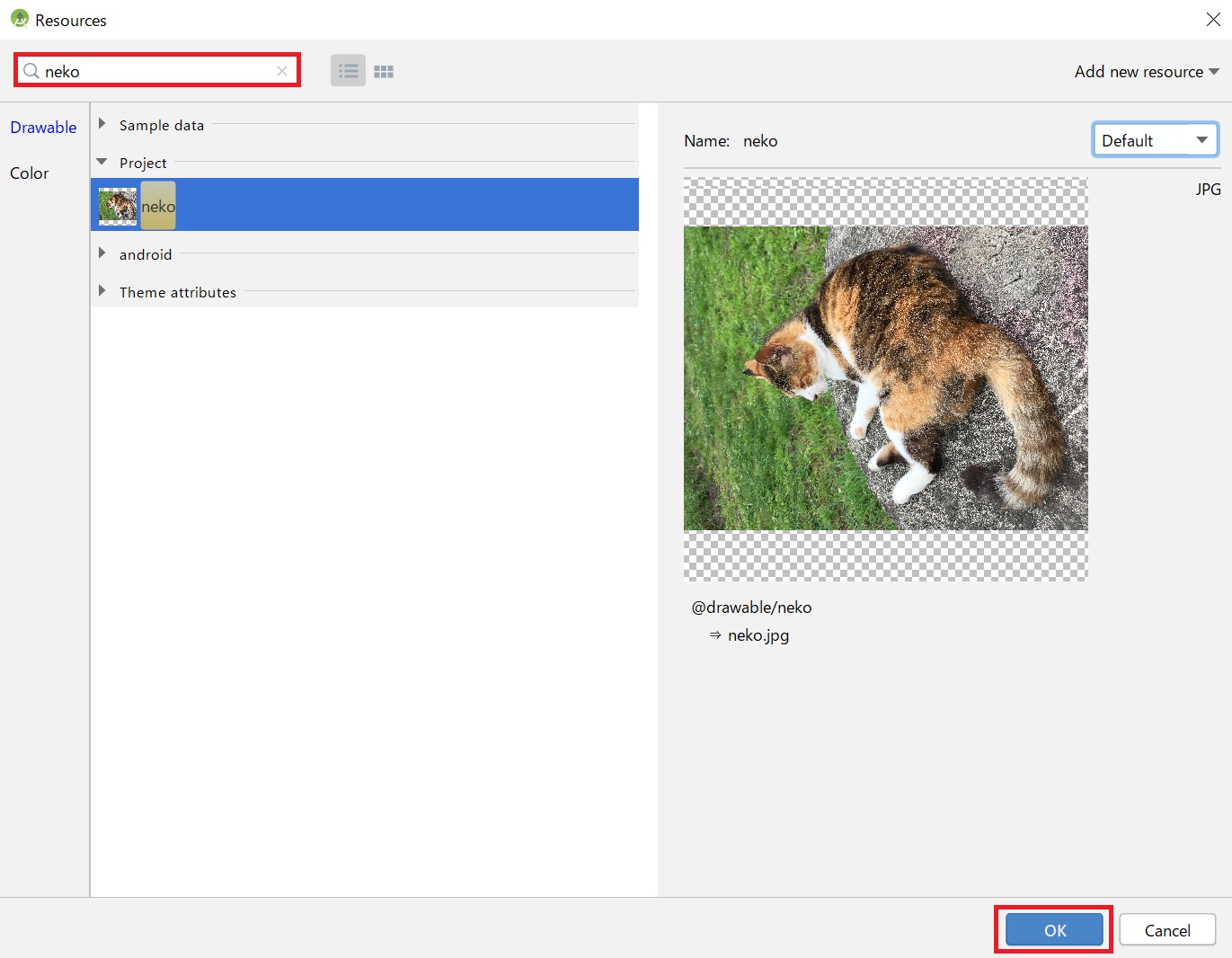Click the neko resource name label

pyautogui.click(x=158, y=206)
